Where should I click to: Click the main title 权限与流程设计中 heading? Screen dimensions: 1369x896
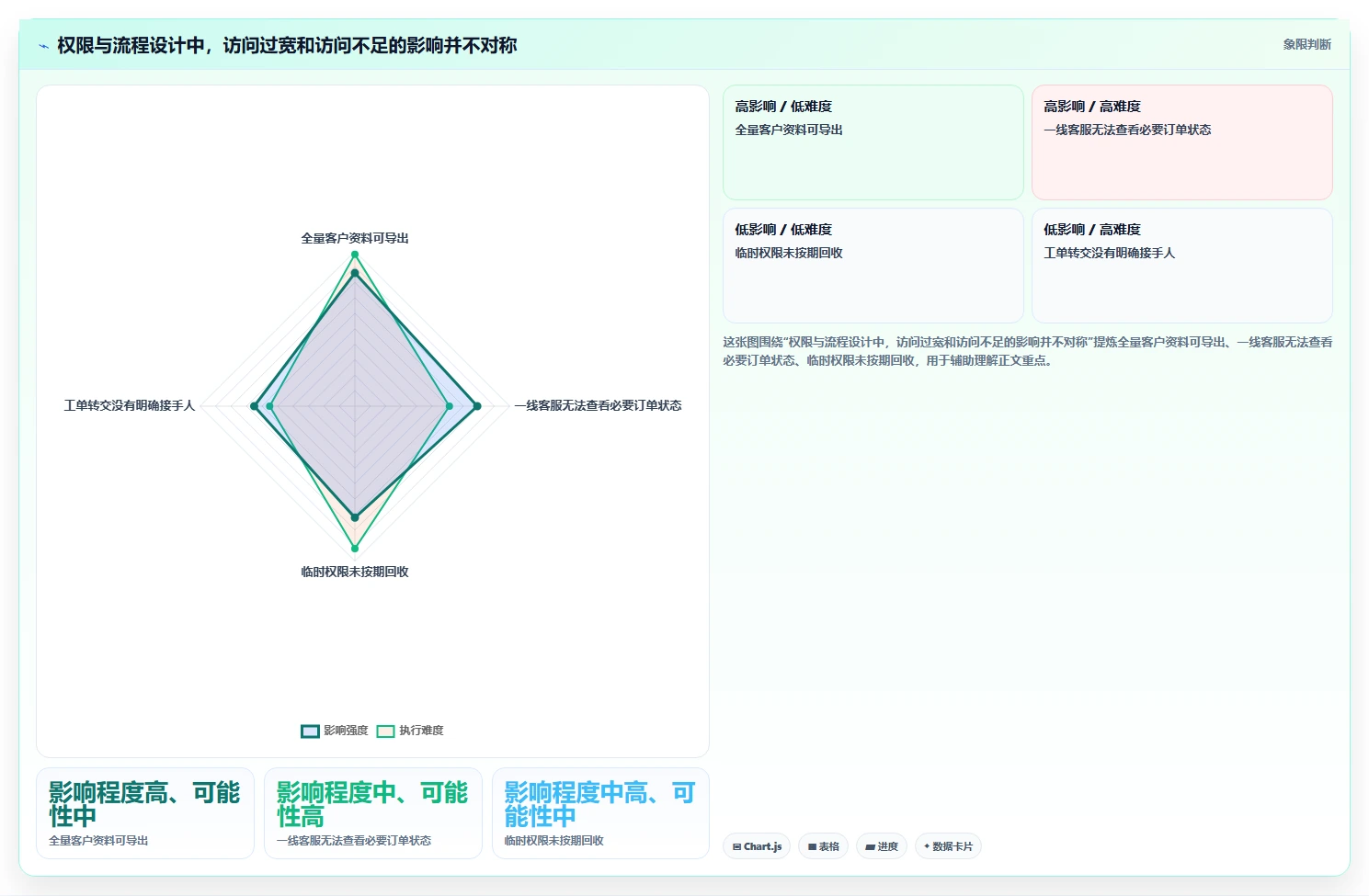pyautogui.click(x=287, y=45)
